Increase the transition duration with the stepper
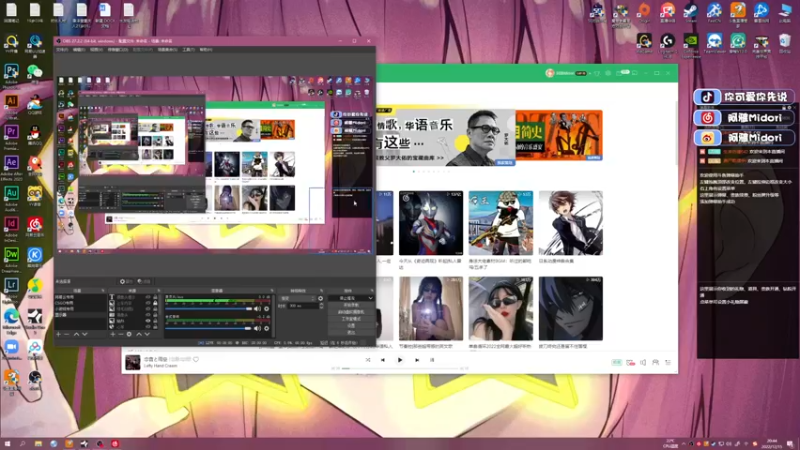800x450 pixels. [x=321, y=304]
